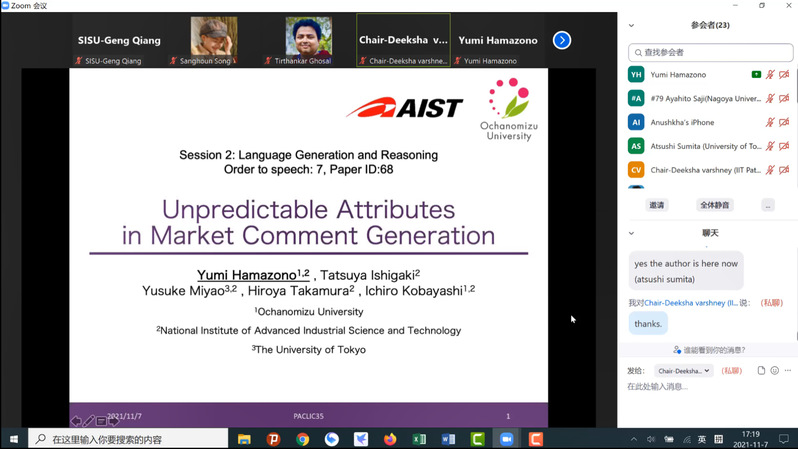The image size is (798, 449).
Task: Click the 全体静音 mute all button
Action: (x=715, y=205)
